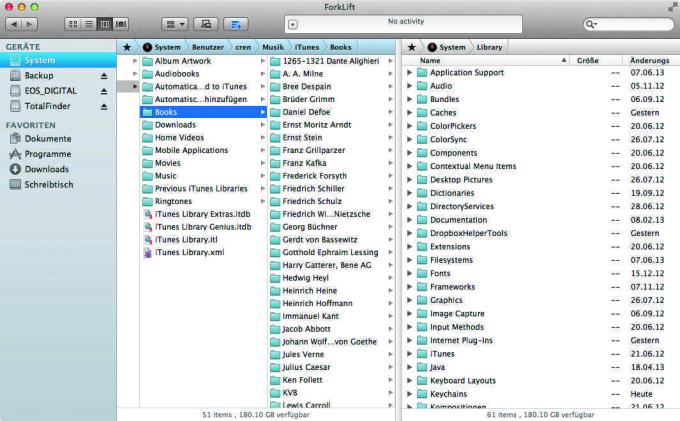Expand the Application Support folder
This screenshot has width=680, height=421.
tap(409, 72)
